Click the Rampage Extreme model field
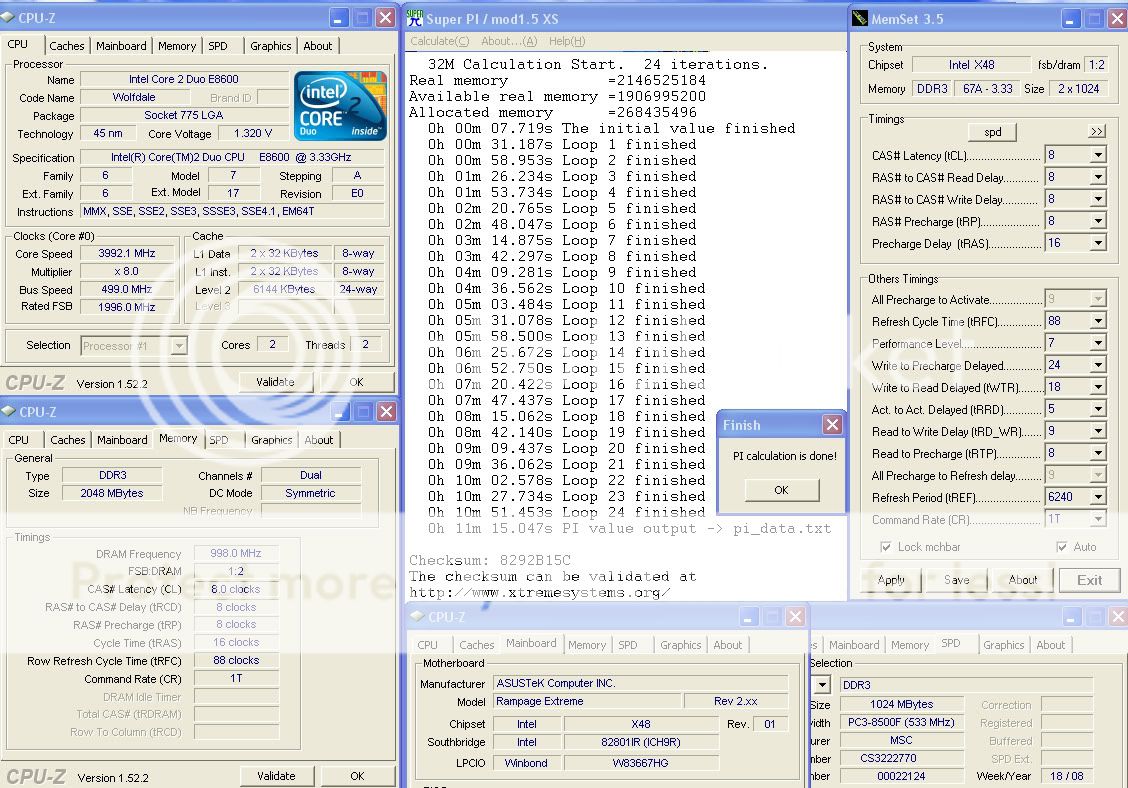 pos(587,701)
